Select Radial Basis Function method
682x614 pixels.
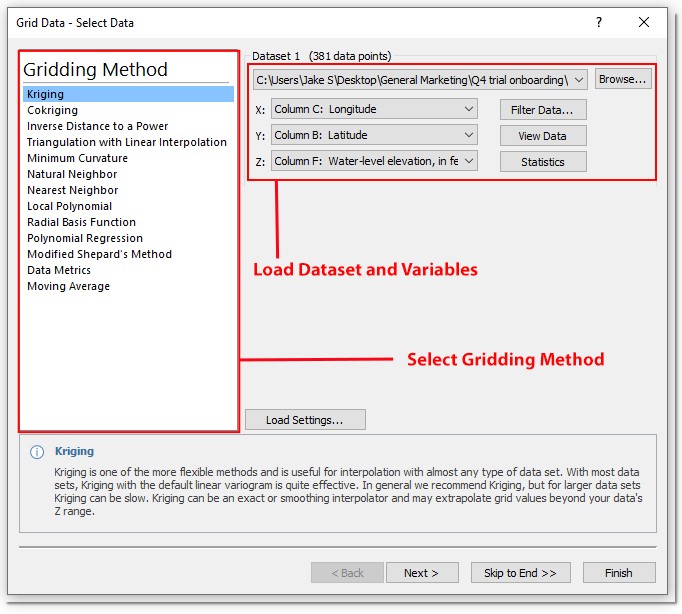coord(81,222)
